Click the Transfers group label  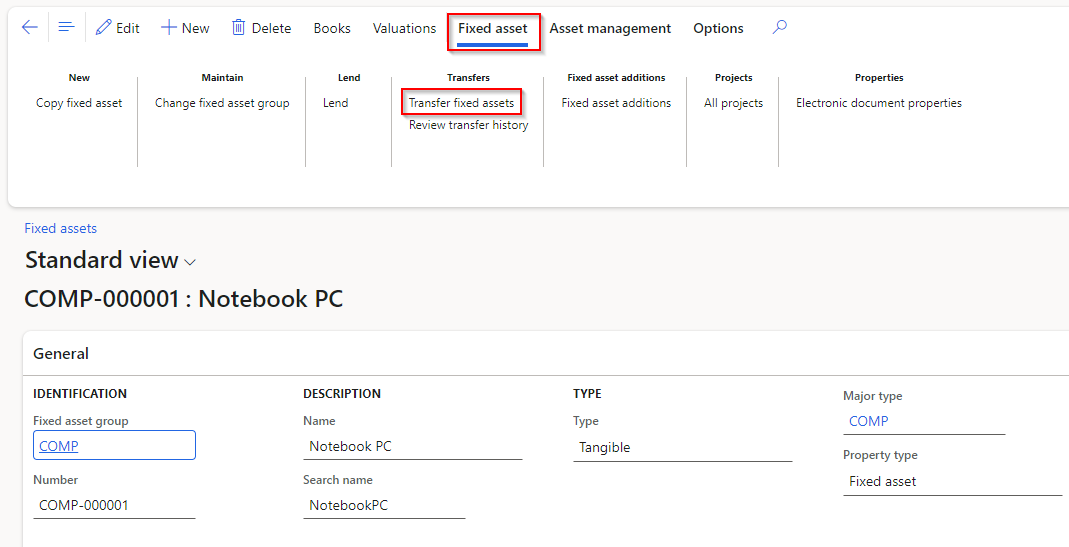(468, 78)
